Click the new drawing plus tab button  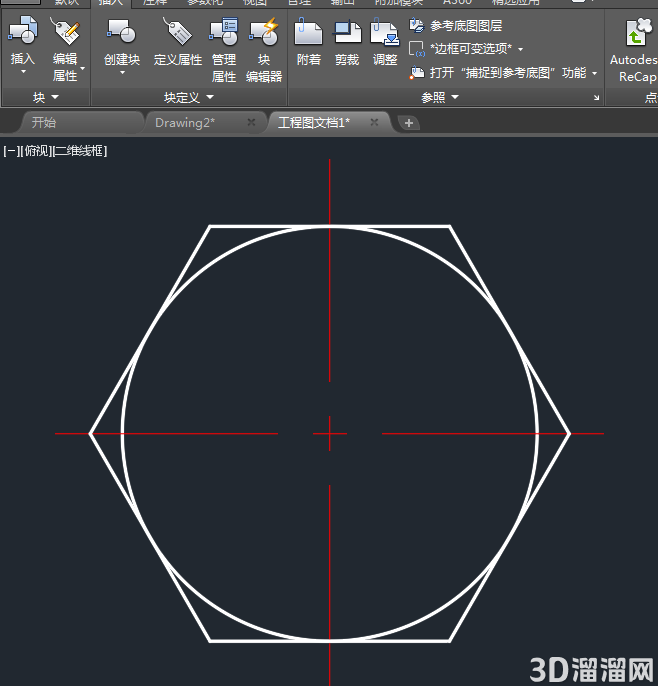[x=409, y=123]
